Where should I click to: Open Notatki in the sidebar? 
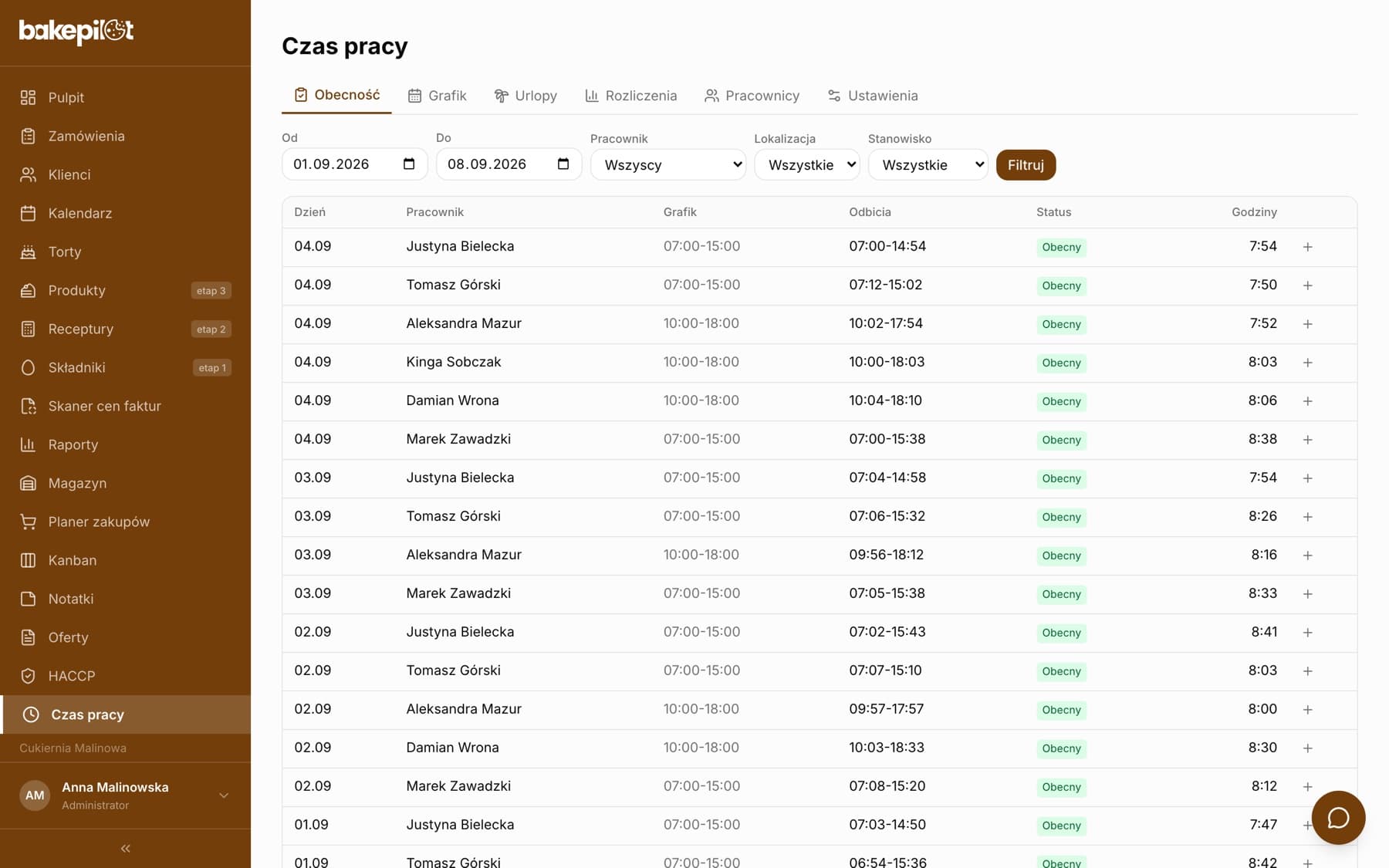[125, 599]
